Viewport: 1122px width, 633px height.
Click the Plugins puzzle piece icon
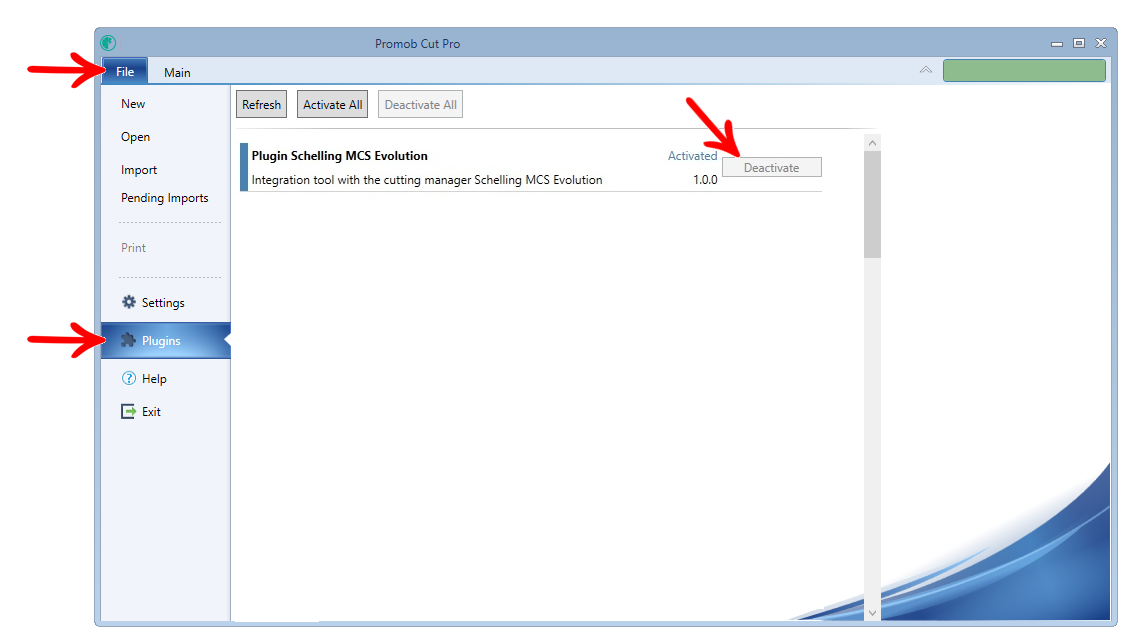coord(128,340)
